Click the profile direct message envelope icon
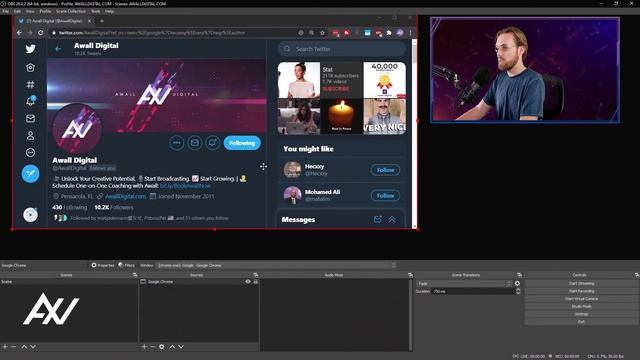The image size is (640, 360). [x=195, y=143]
